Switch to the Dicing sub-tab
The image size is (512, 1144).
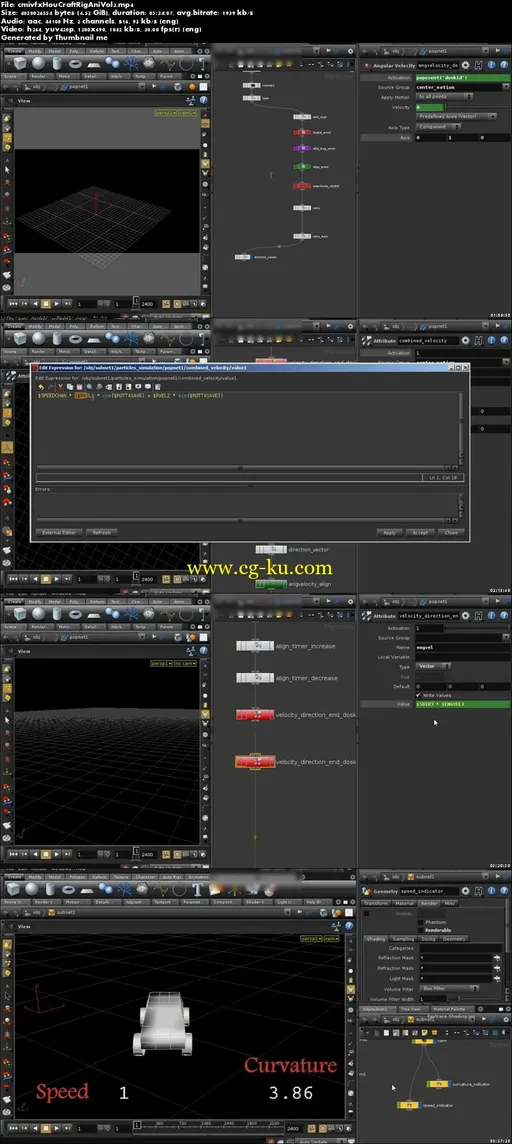point(428,939)
